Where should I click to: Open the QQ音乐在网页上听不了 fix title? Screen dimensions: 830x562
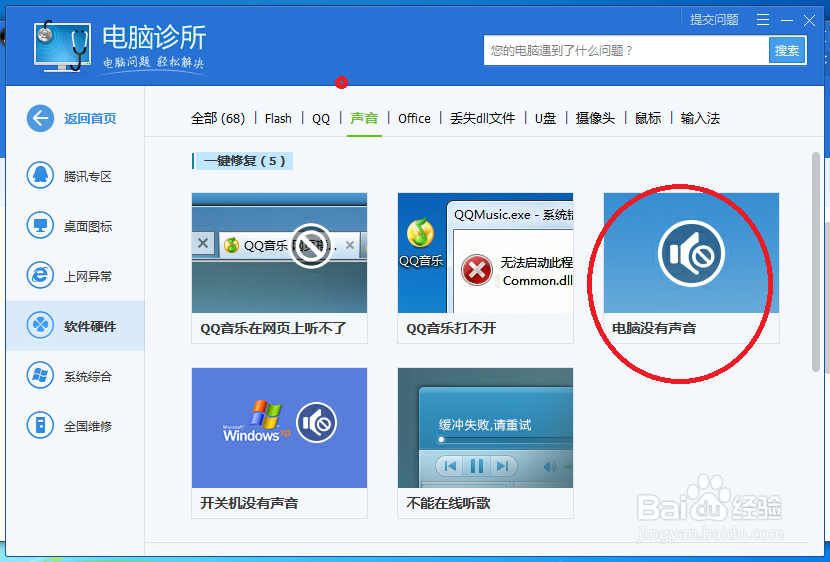273,329
